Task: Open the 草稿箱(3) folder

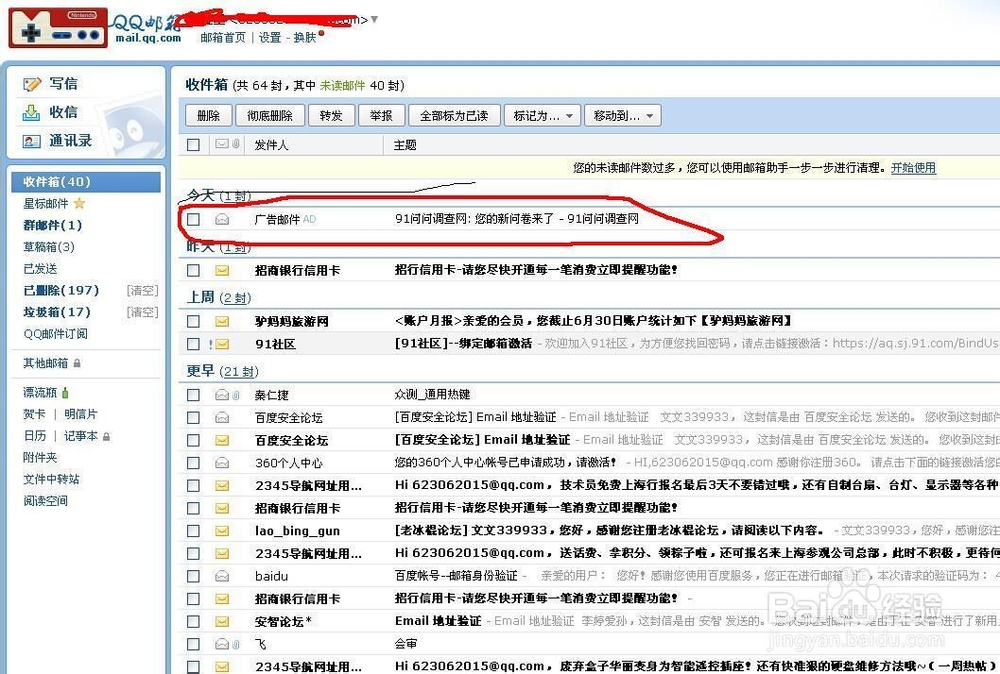Action: [x=48, y=247]
